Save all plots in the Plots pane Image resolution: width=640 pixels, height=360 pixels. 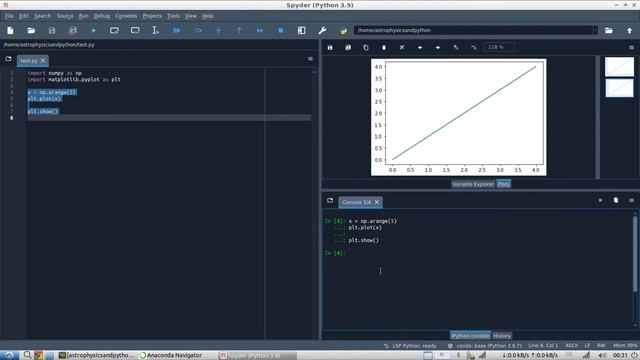(348, 47)
